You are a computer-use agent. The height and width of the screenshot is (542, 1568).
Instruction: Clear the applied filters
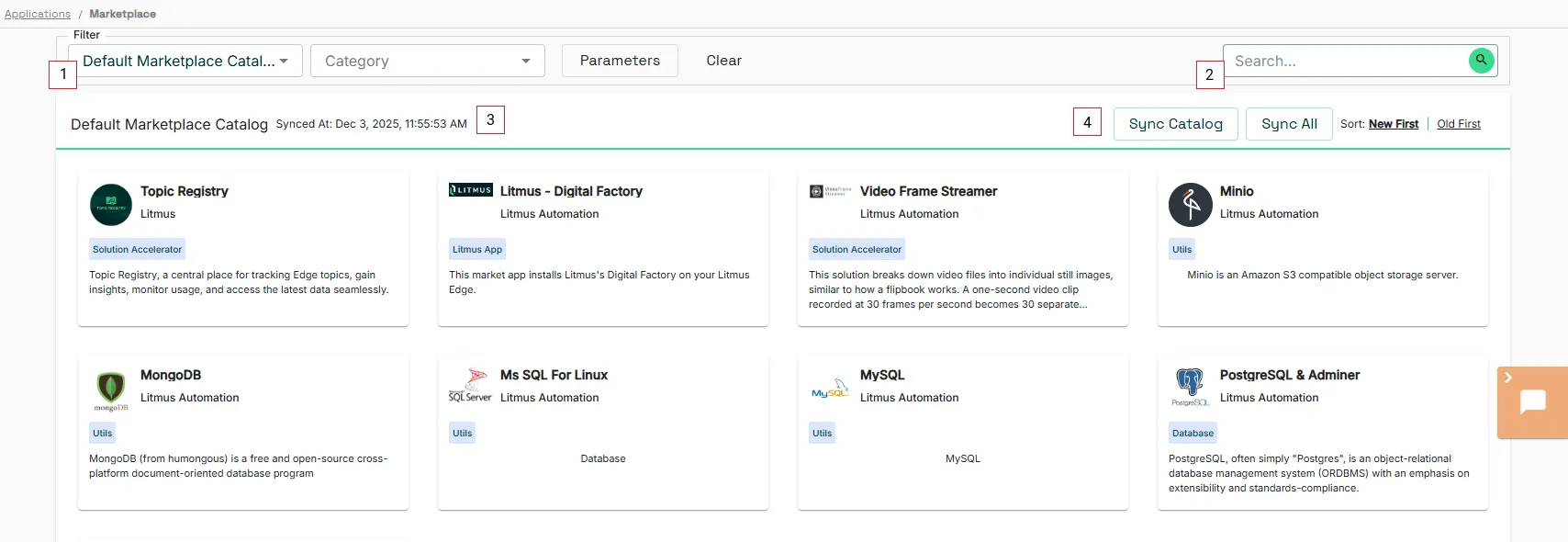coord(723,61)
